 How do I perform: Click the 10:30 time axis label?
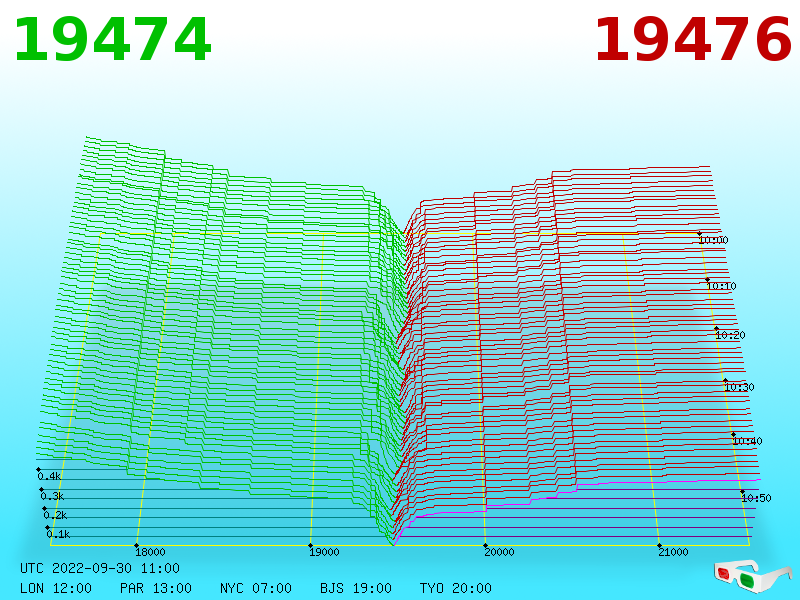tap(739, 387)
